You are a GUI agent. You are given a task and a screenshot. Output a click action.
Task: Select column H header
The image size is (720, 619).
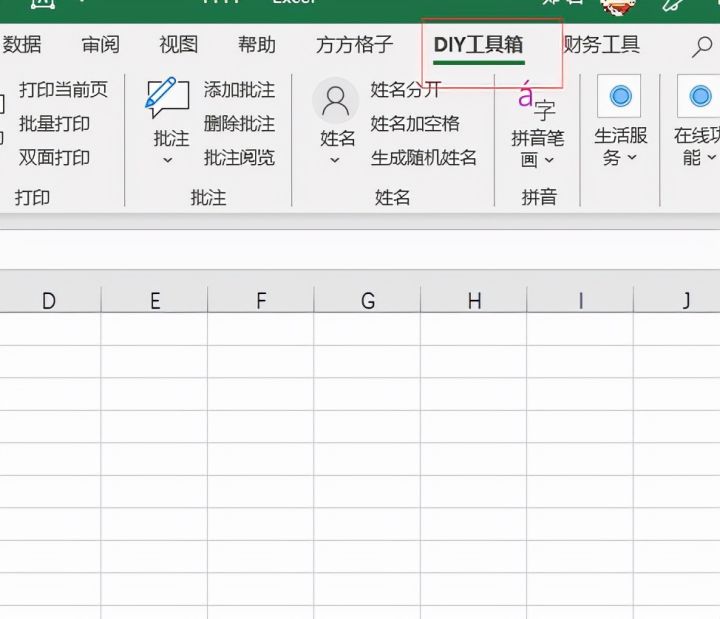tap(474, 301)
